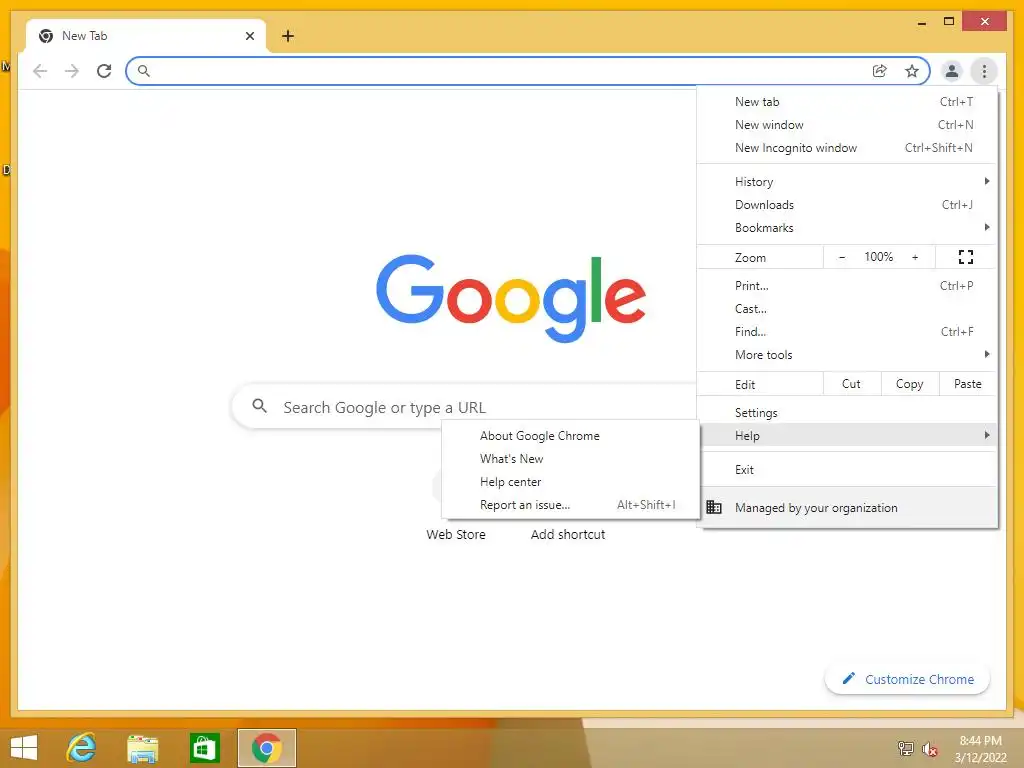Select New window menu item
Viewport: 1024px width, 768px height.
[x=847, y=124]
